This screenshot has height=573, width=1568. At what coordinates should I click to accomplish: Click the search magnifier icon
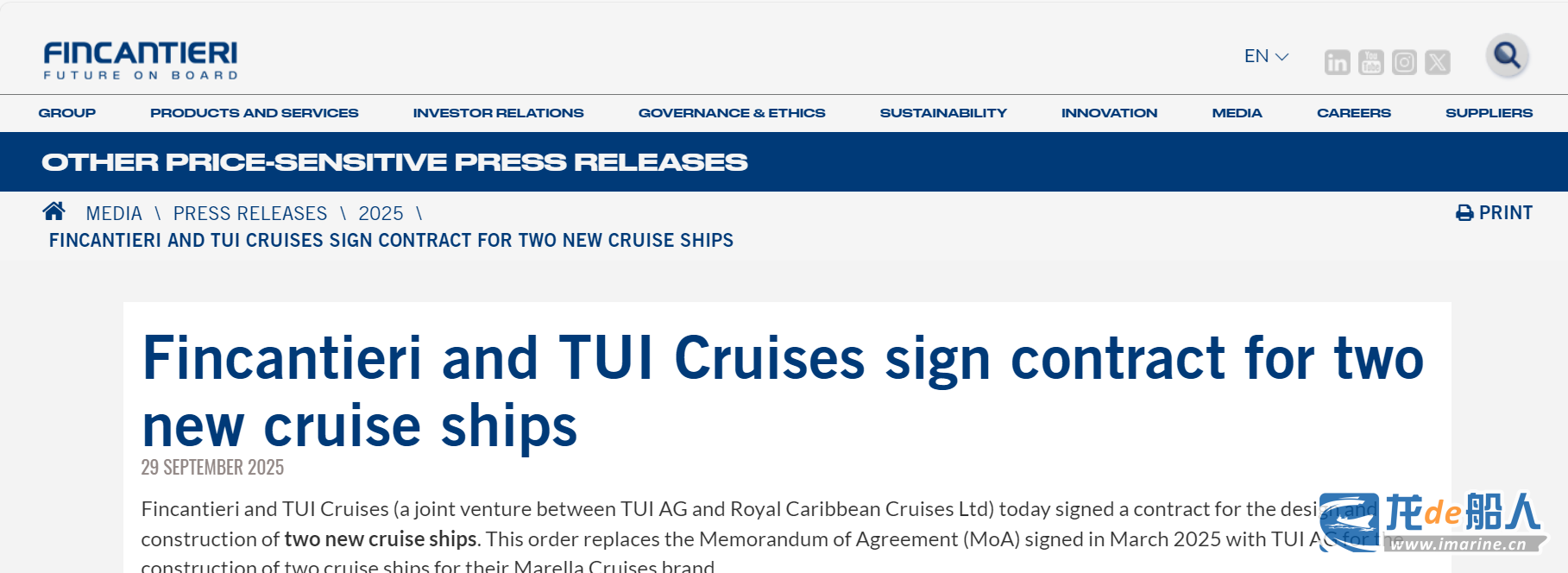pos(1508,56)
